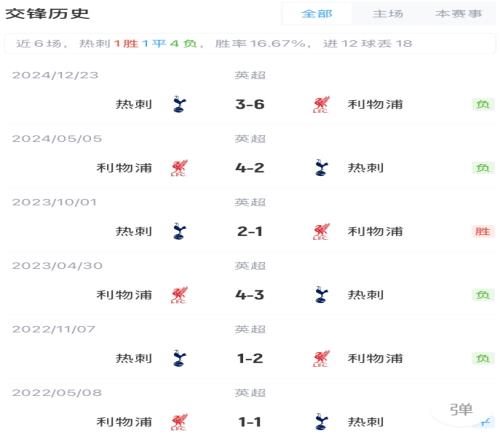The image size is (500, 440).
Task: Select the 全部 tab
Action: click(x=317, y=14)
